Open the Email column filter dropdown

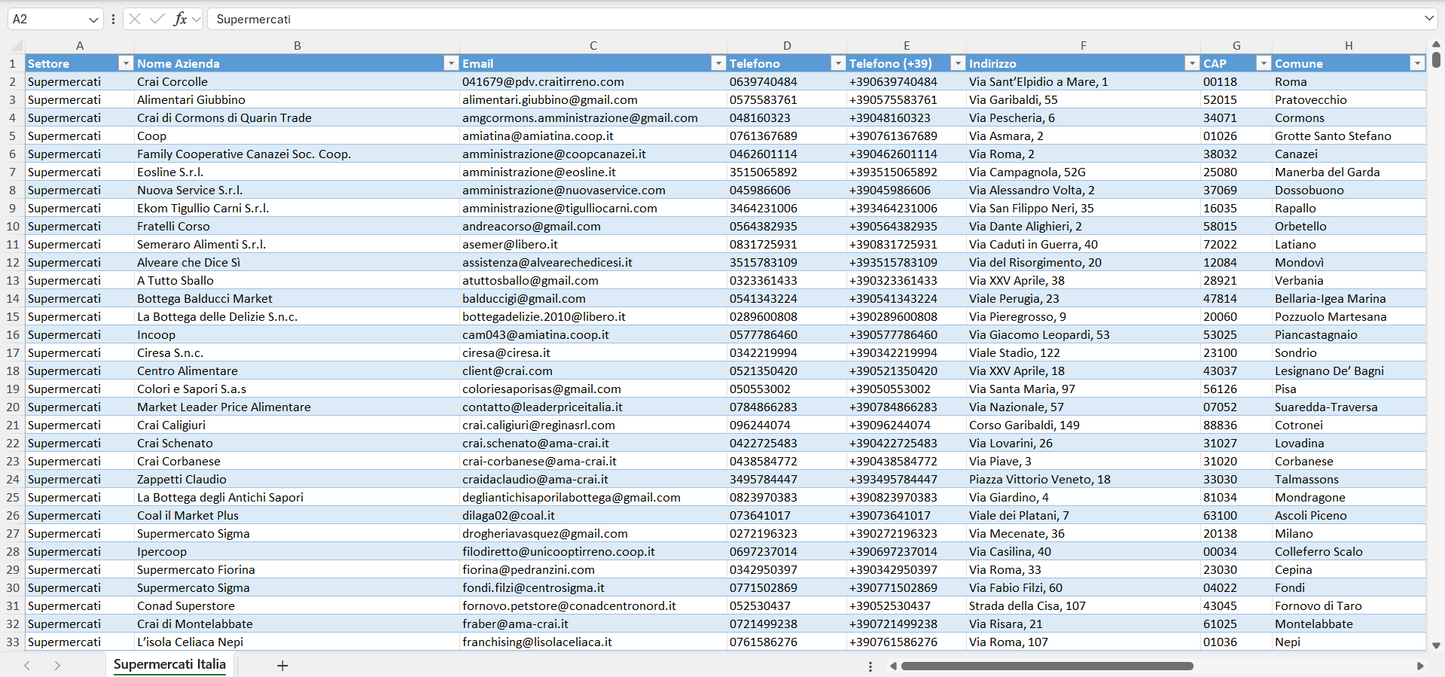pos(718,63)
